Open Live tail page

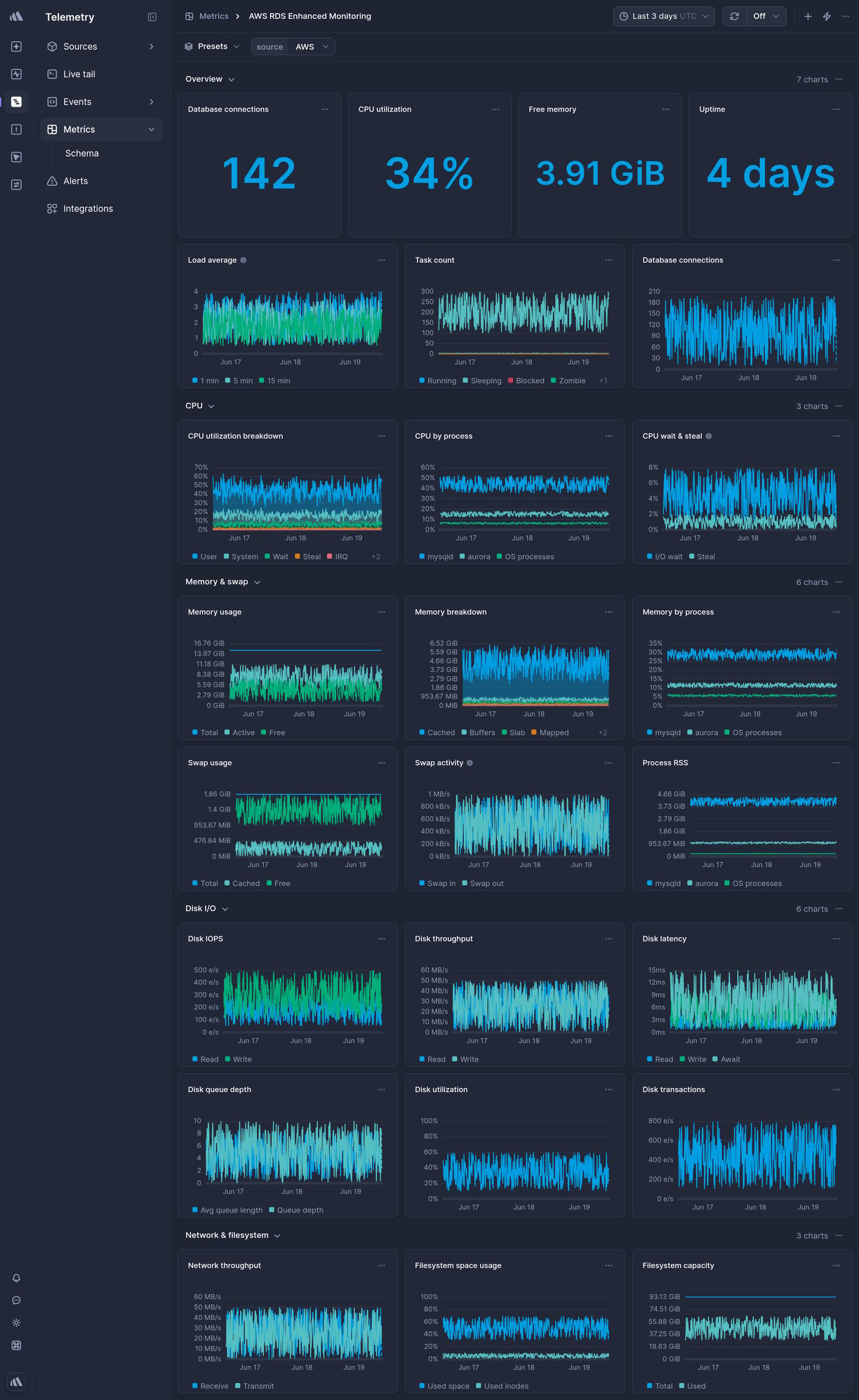[x=102, y=74]
